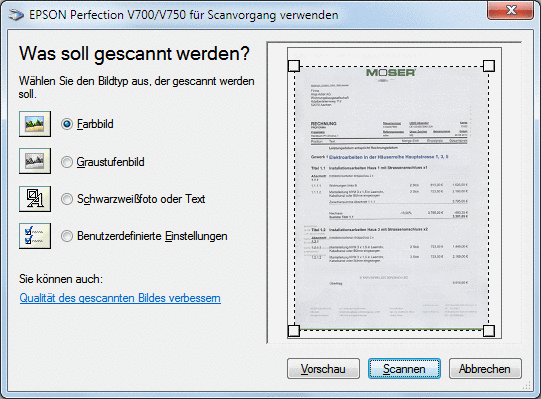Close the scan dialog window

(x=511, y=10)
